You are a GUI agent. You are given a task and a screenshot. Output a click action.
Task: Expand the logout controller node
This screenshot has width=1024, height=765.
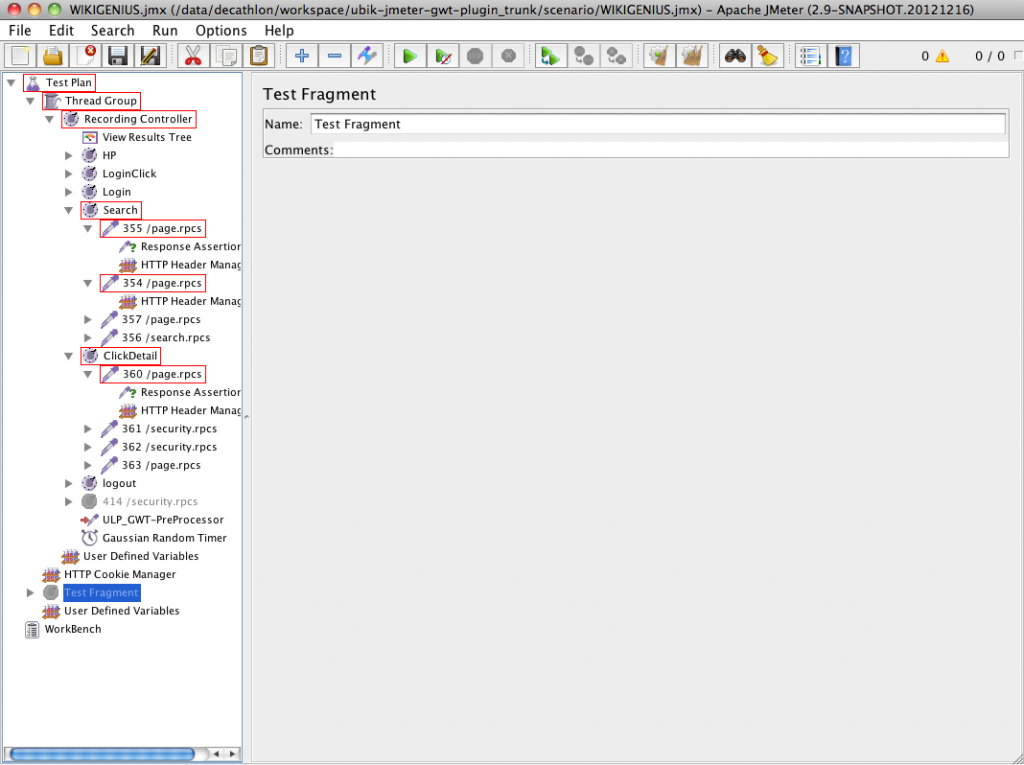tap(68, 483)
